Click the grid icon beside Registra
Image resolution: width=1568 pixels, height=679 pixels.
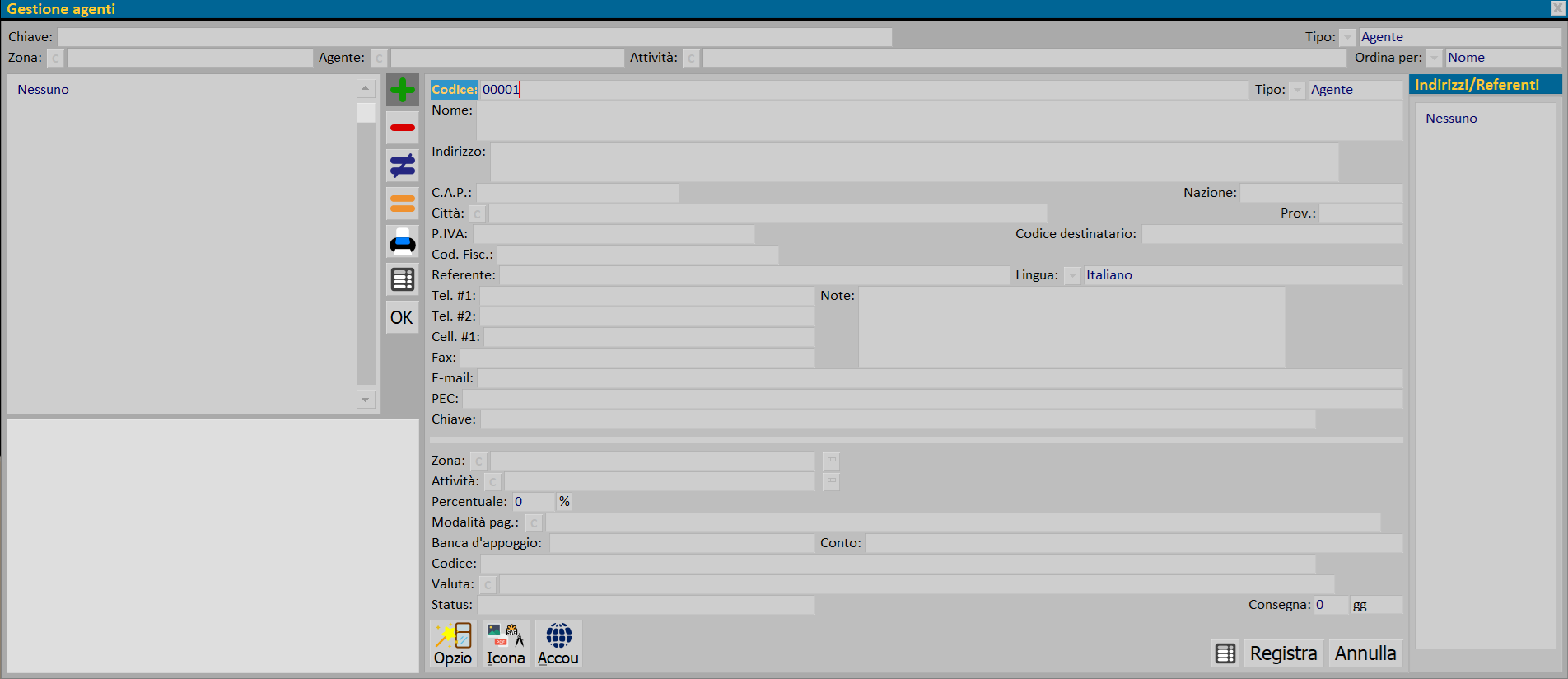pos(1225,653)
